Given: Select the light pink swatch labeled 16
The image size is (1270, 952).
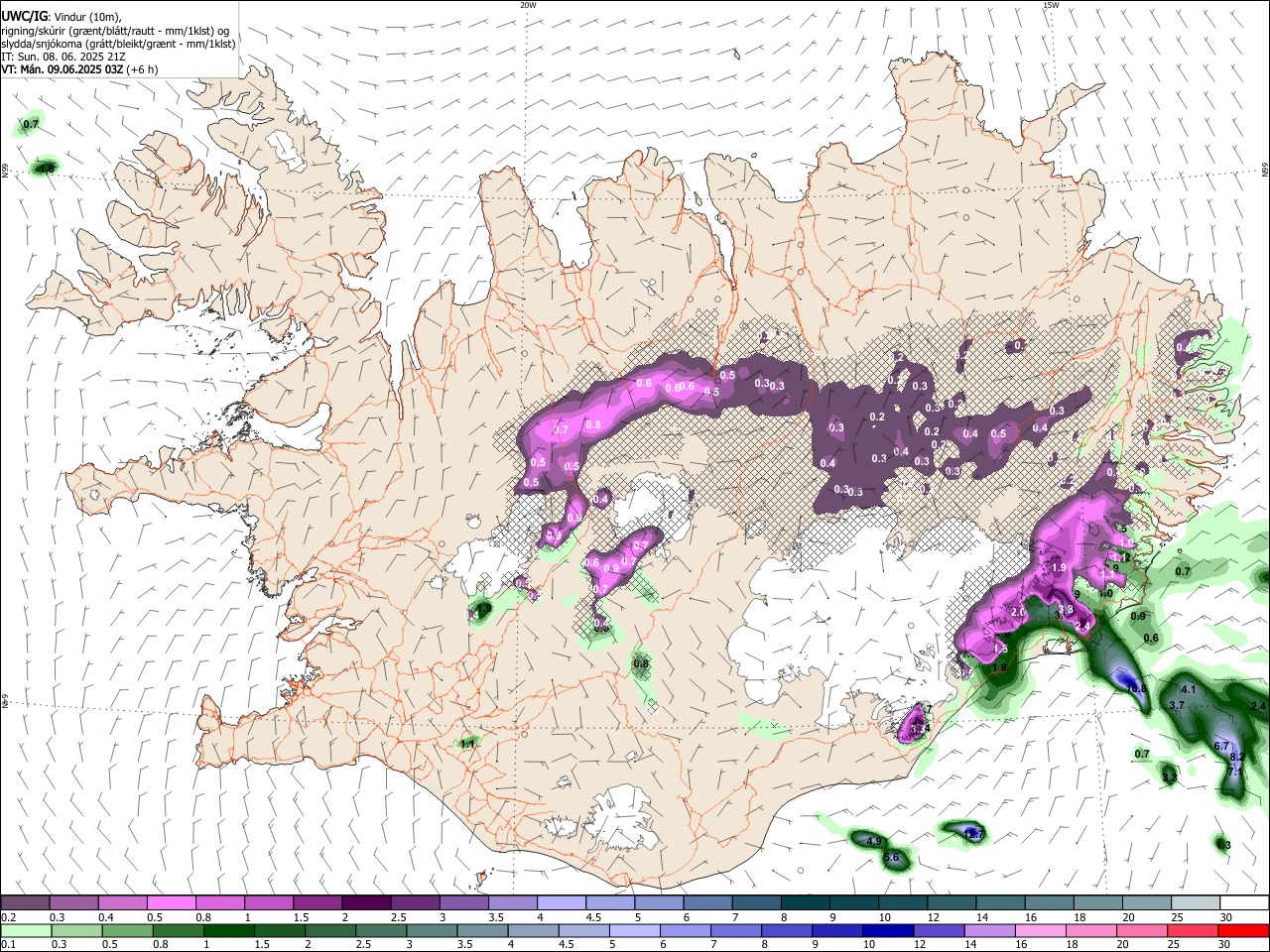Looking at the screenshot, I should click(x=1039, y=930).
